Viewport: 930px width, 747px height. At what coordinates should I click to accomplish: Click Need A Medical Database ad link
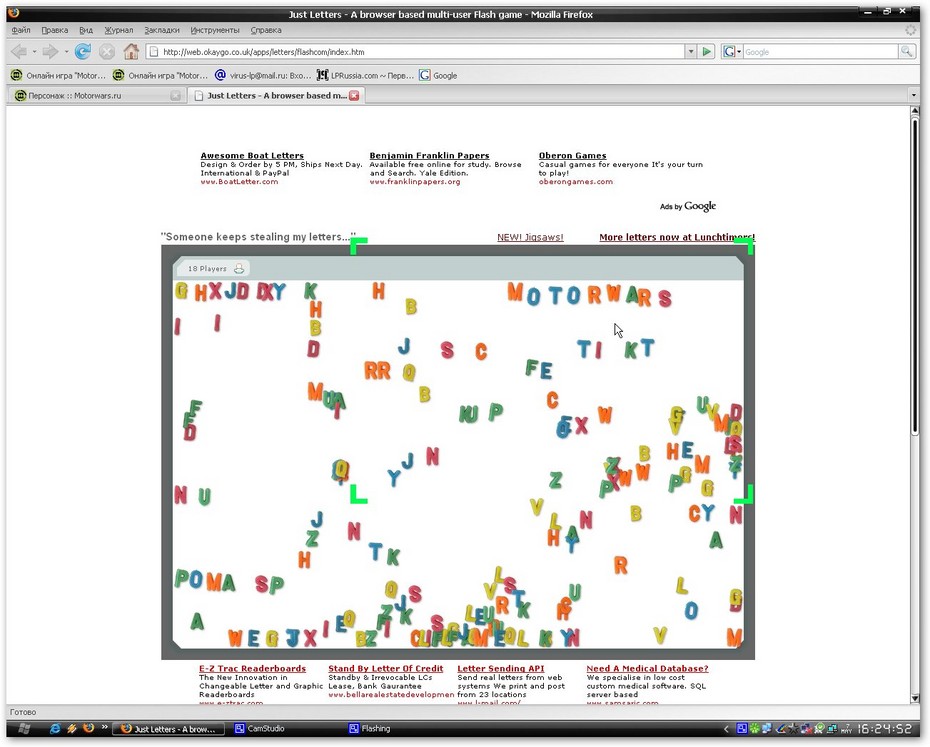pyautogui.click(x=647, y=669)
